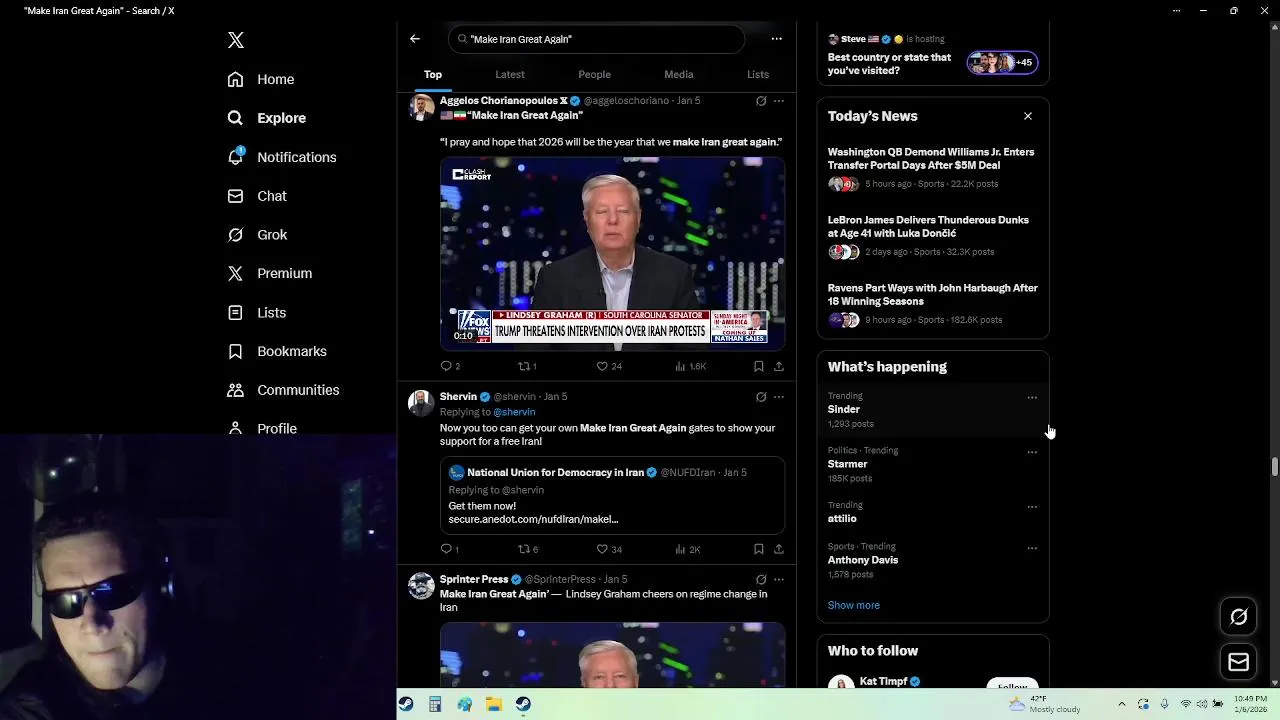This screenshot has width=1280, height=720.
Task: Open Profile in the sidebar
Action: click(x=262, y=428)
